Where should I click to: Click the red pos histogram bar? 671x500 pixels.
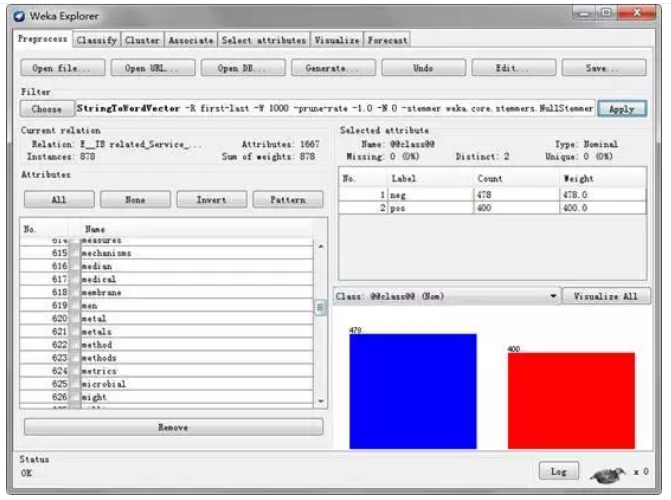pos(571,401)
